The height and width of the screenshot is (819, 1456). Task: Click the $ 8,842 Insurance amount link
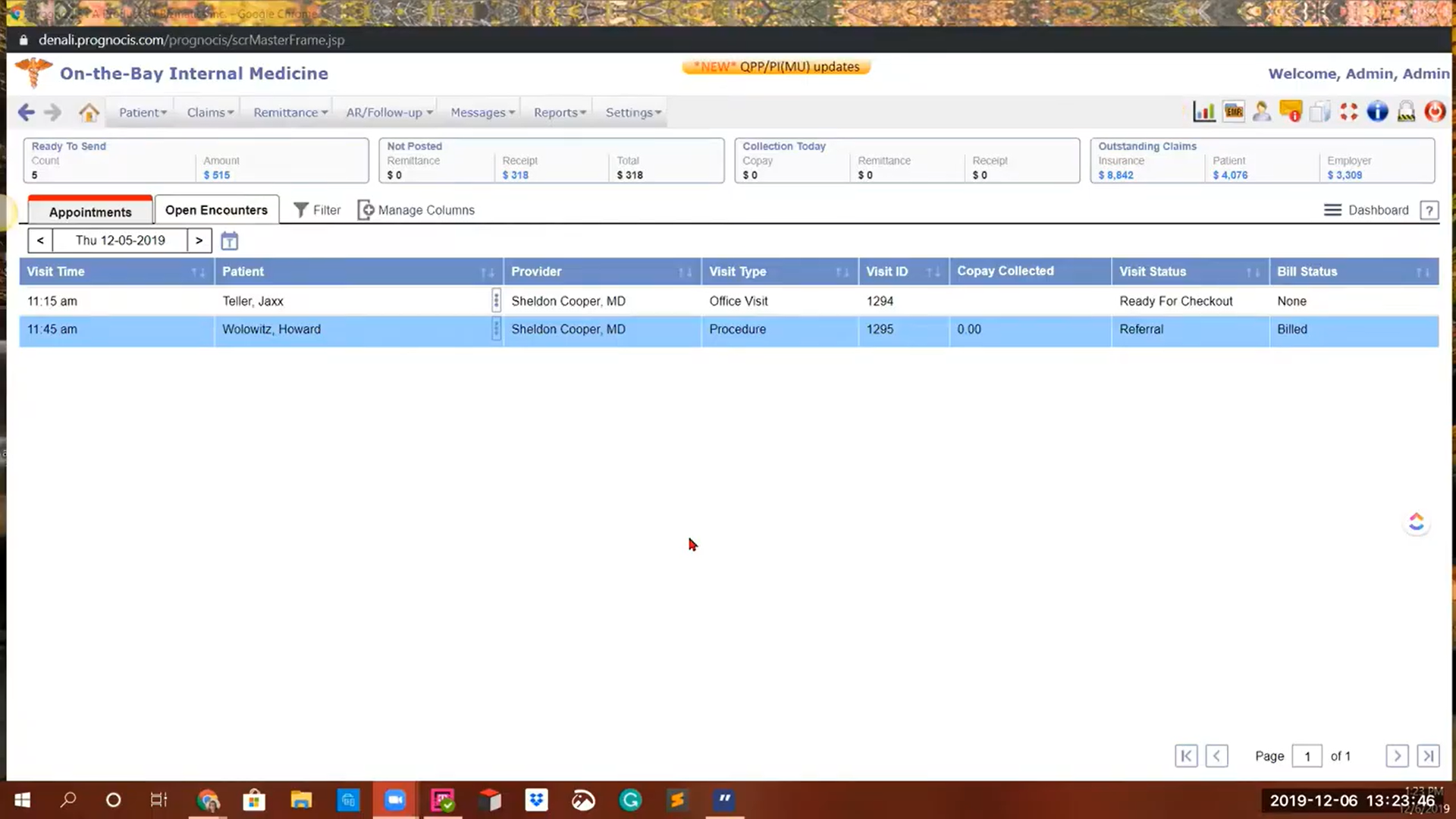tap(1116, 175)
